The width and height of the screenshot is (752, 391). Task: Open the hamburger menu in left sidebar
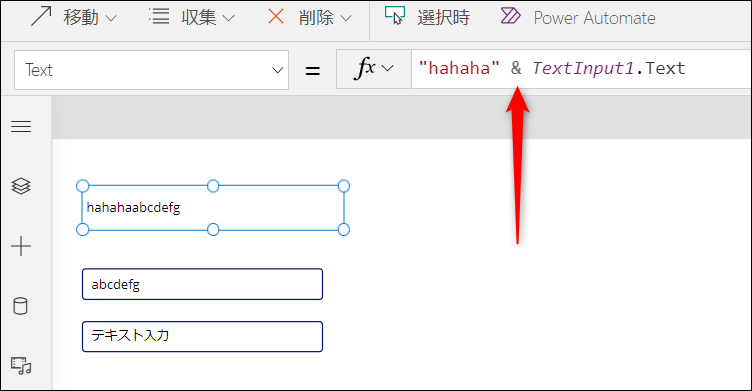[x=21, y=127]
